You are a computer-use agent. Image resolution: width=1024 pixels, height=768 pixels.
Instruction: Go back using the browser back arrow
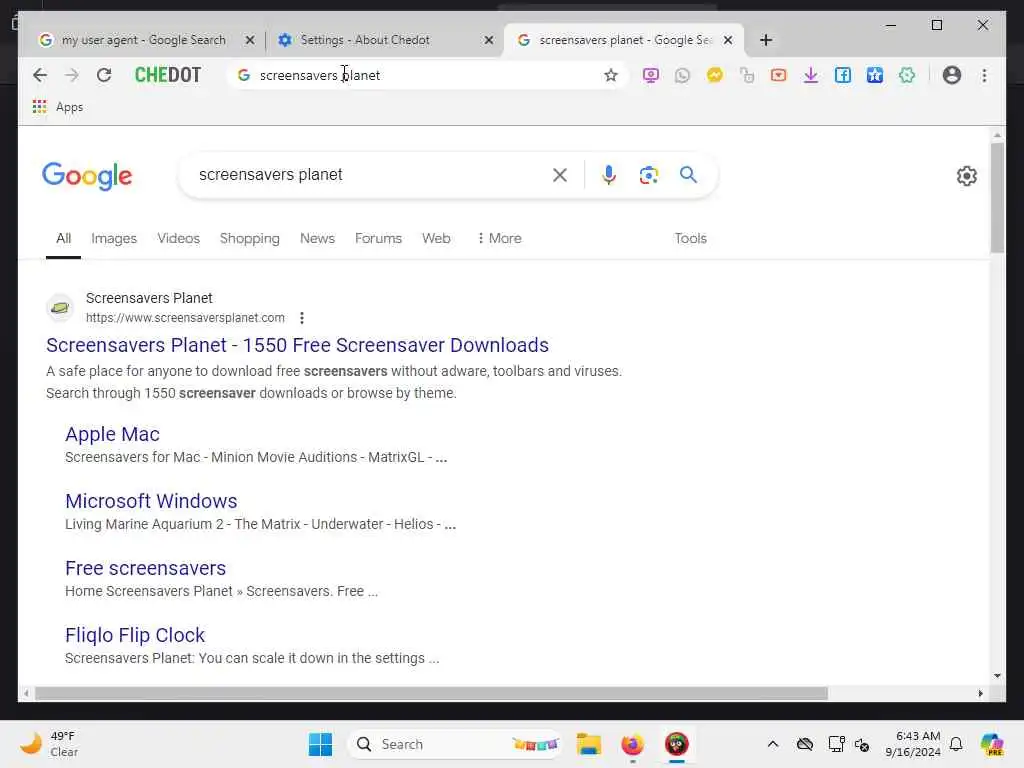(x=40, y=75)
